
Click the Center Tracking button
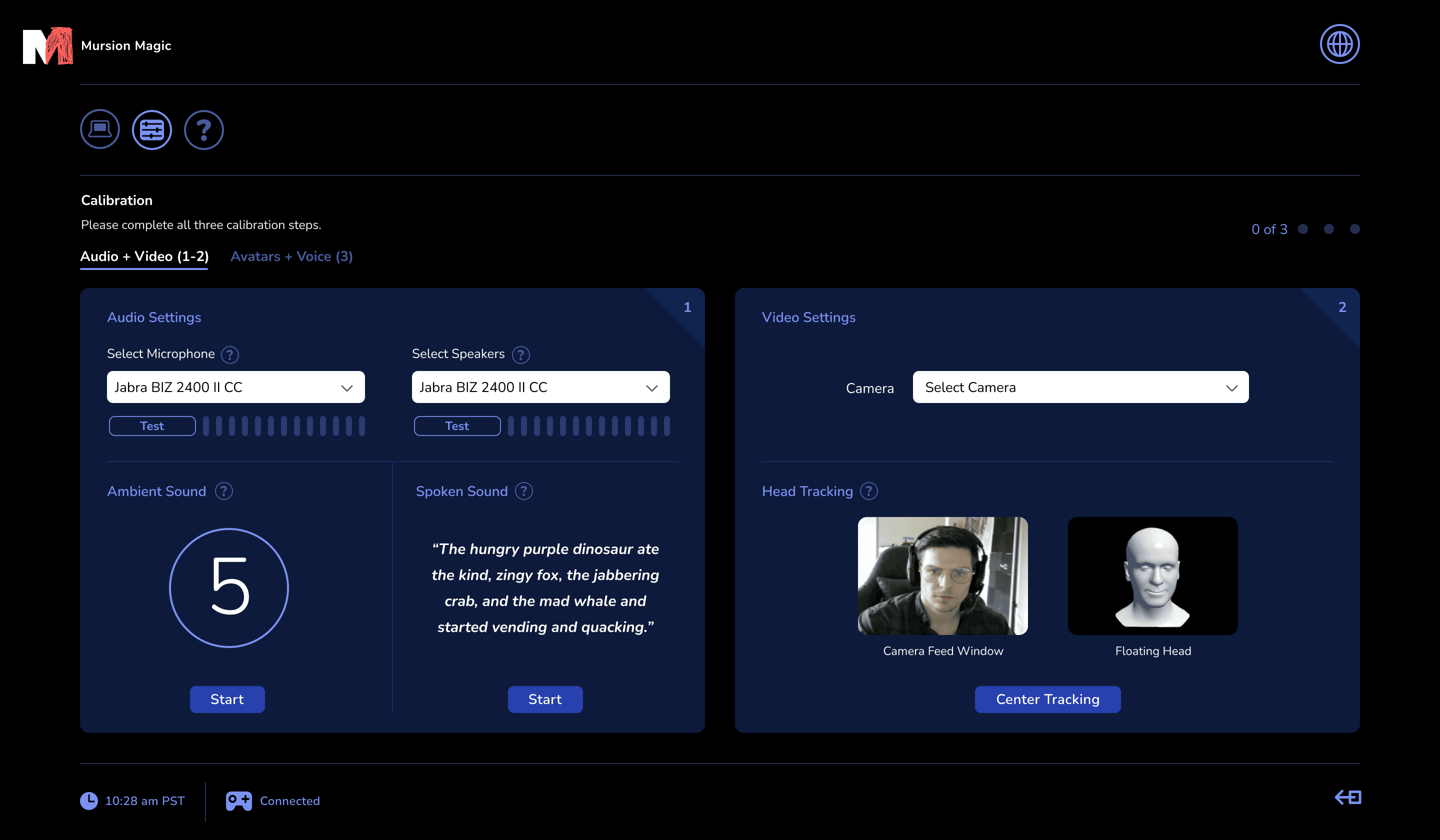click(x=1047, y=699)
